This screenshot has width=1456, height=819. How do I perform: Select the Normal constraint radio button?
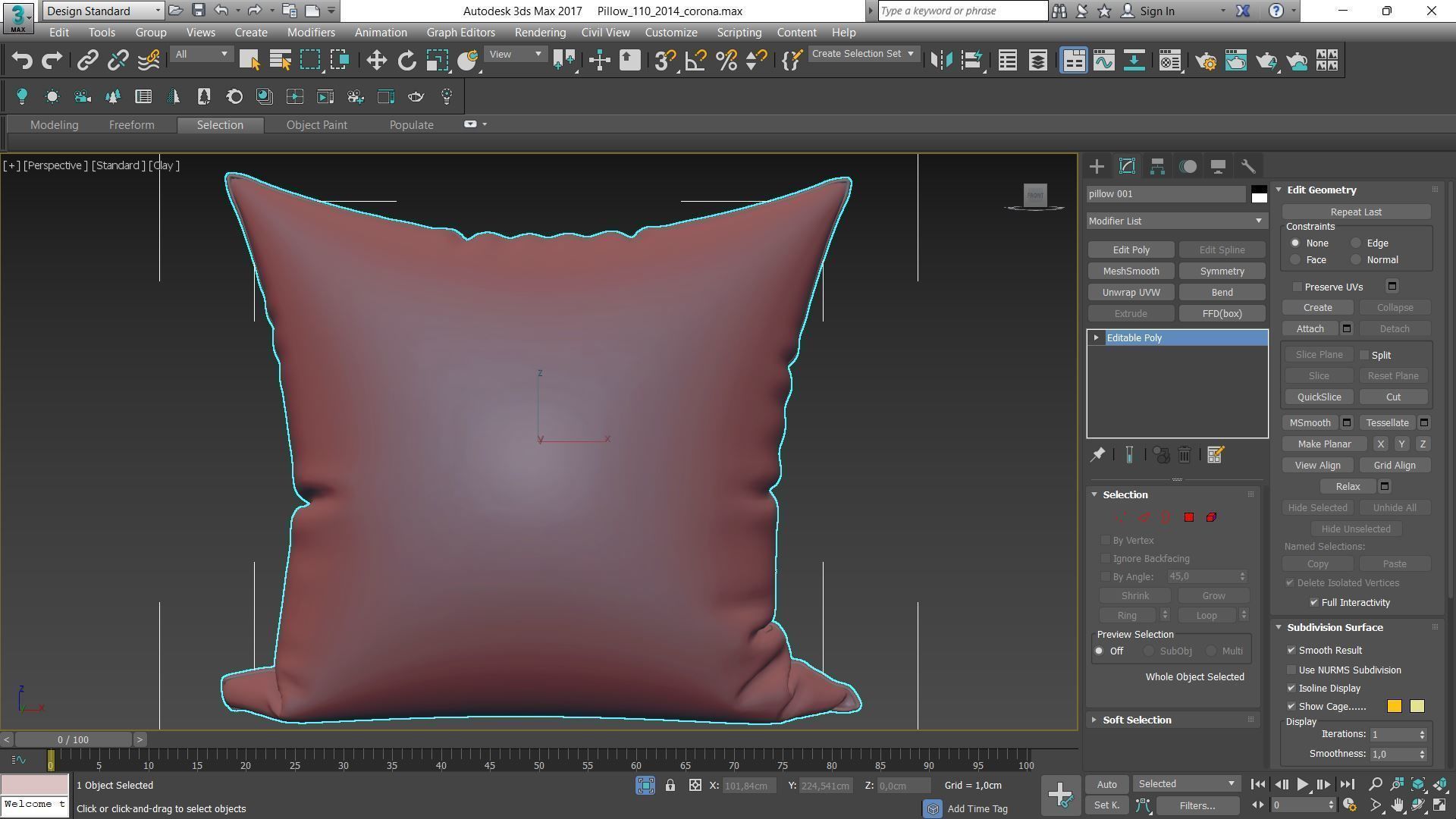pos(1356,260)
